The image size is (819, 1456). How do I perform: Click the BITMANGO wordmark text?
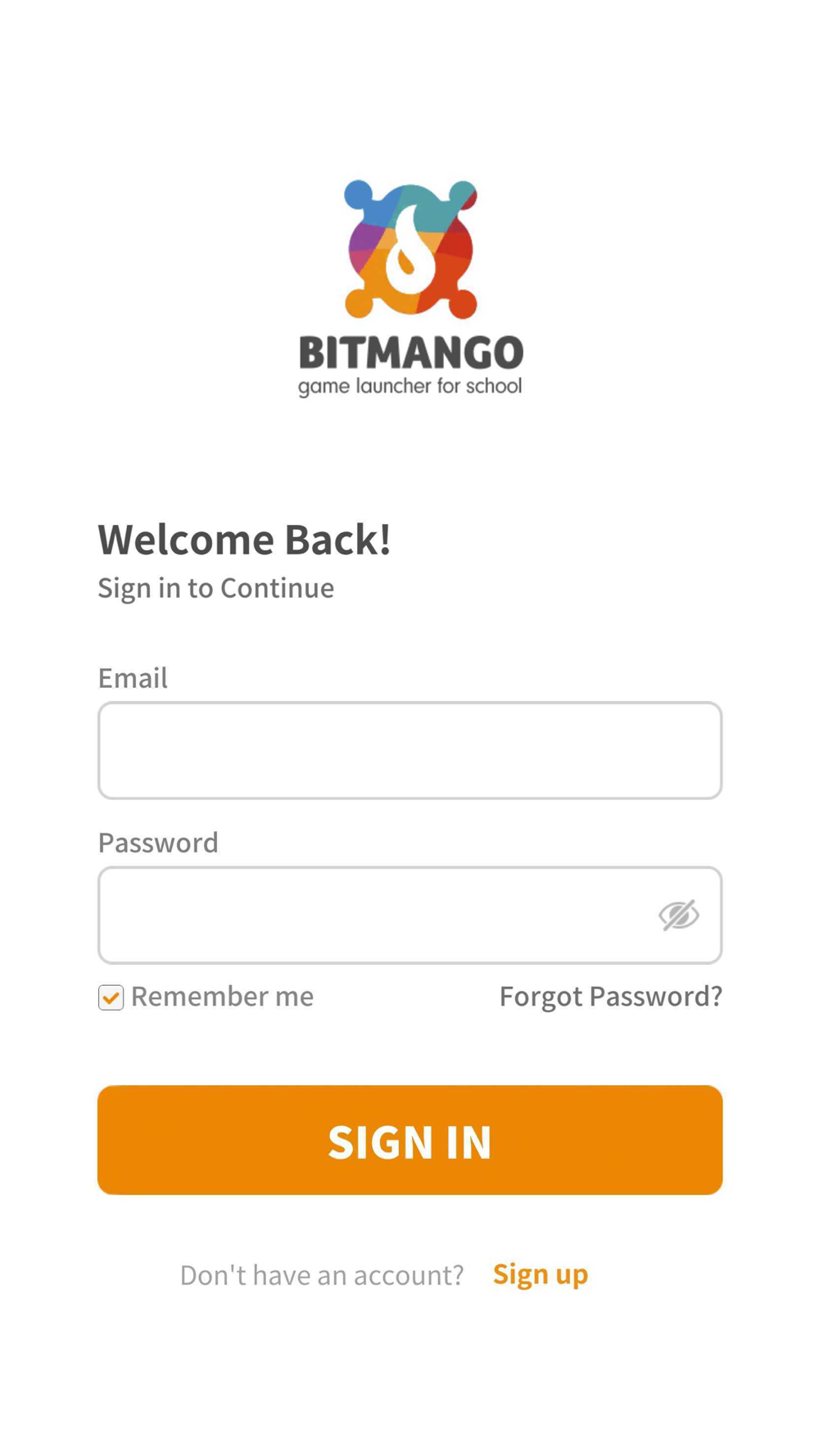tap(411, 353)
